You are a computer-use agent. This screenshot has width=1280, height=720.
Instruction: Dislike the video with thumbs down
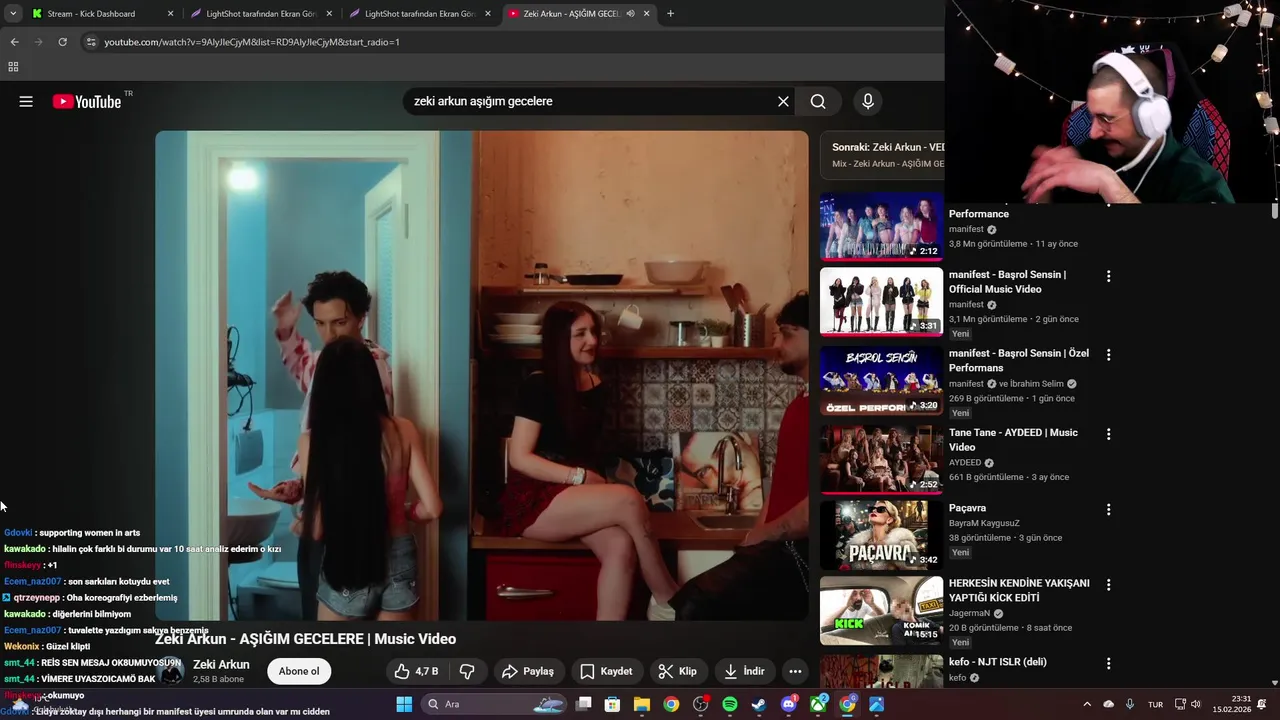(467, 671)
